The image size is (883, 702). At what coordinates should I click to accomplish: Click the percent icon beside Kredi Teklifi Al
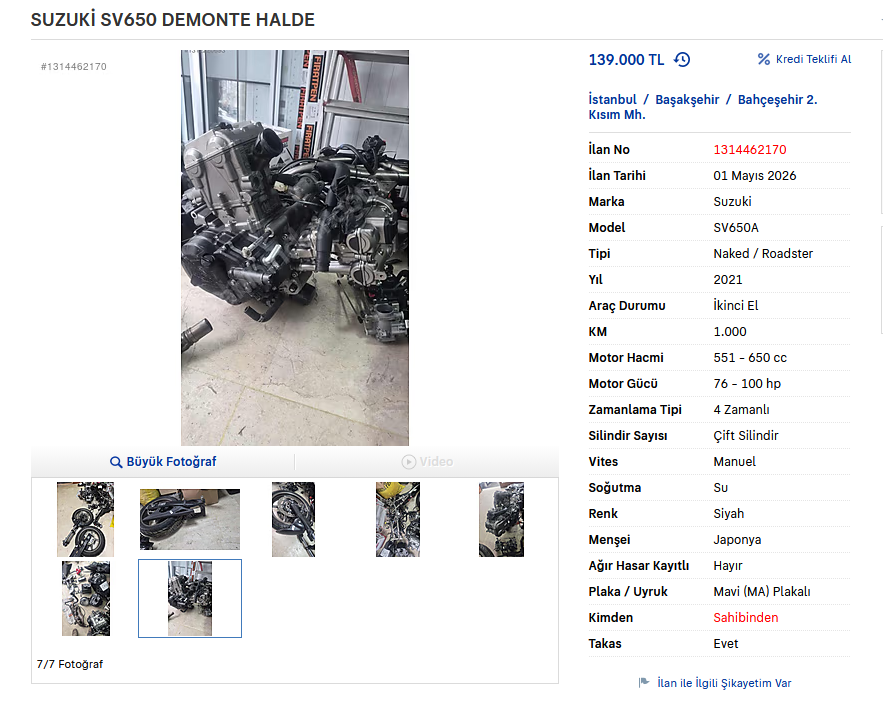[x=764, y=59]
